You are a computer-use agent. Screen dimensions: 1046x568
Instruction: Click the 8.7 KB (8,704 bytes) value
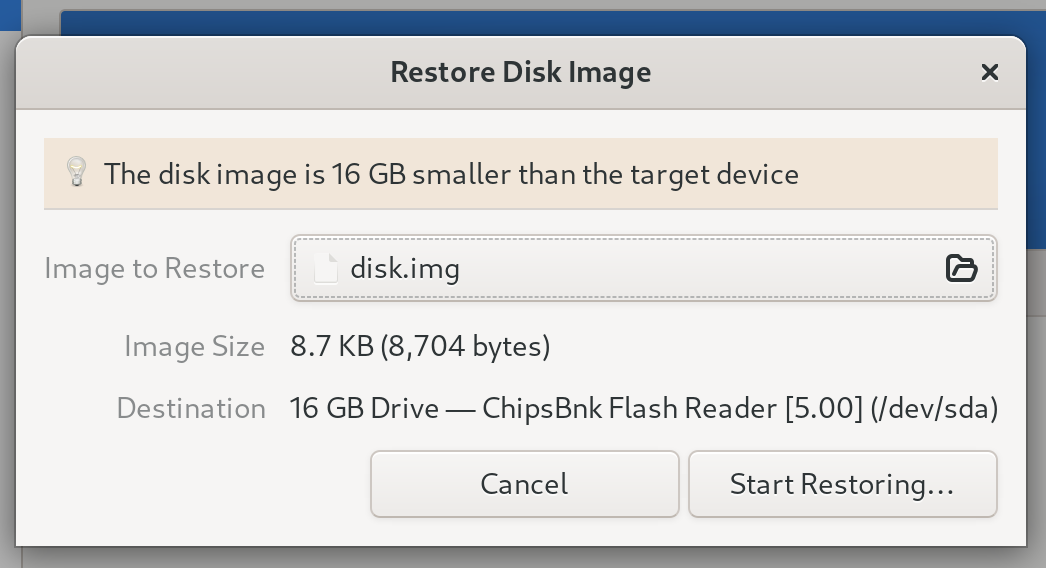(420, 347)
